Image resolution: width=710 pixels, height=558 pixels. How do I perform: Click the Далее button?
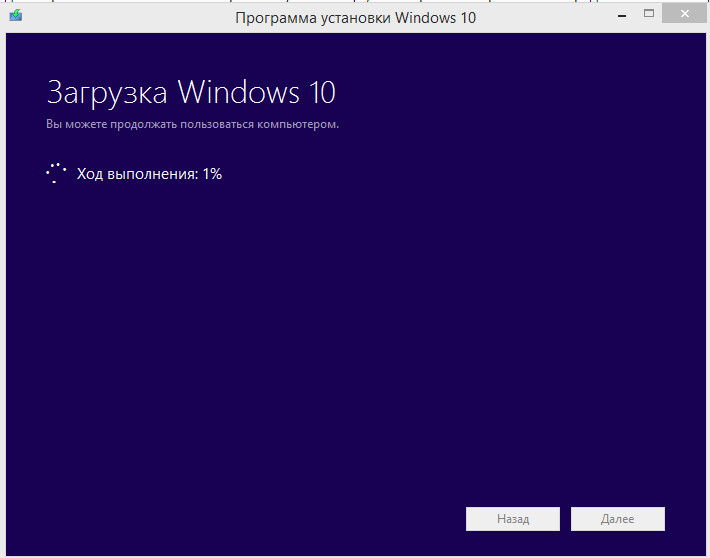(618, 519)
